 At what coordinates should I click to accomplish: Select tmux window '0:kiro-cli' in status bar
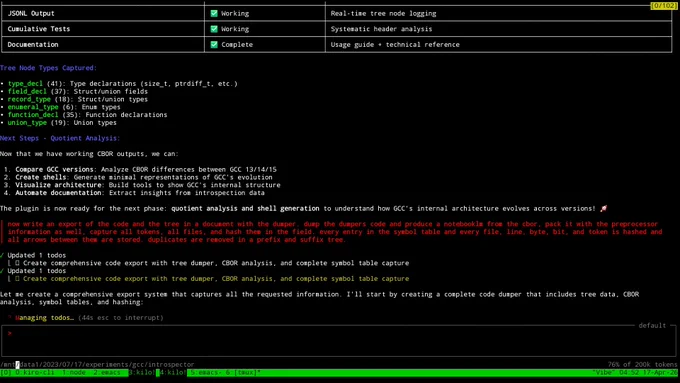(35, 373)
